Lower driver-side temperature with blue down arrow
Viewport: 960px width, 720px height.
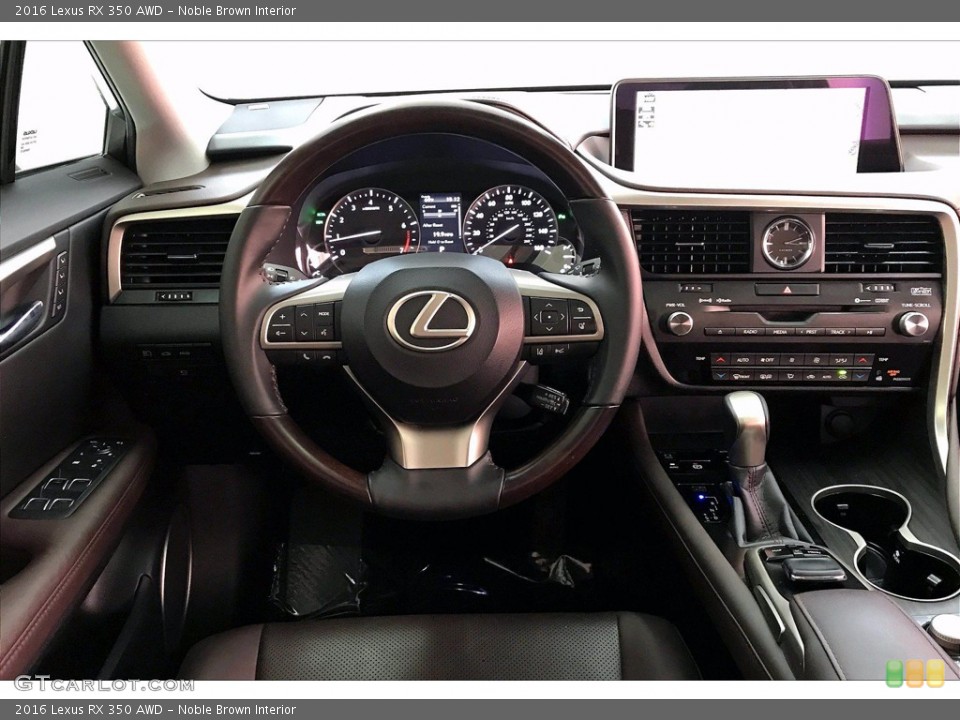pyautogui.click(x=721, y=376)
